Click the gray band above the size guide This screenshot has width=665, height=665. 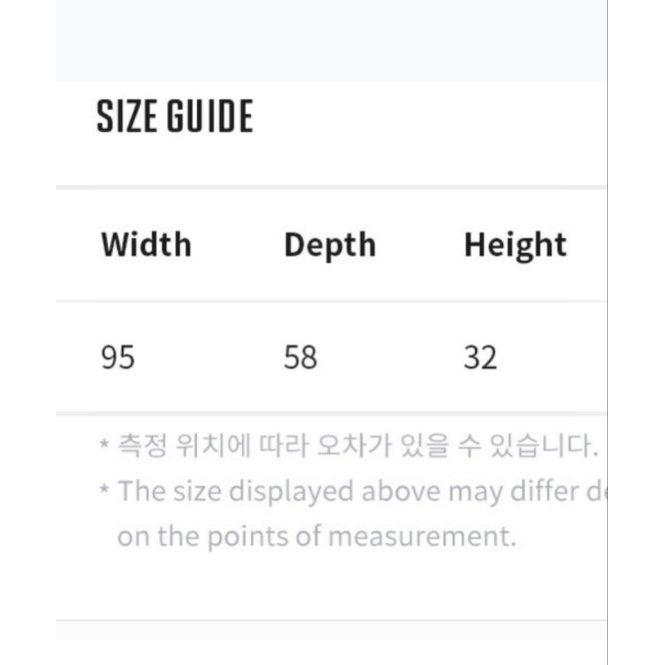pos(330,40)
